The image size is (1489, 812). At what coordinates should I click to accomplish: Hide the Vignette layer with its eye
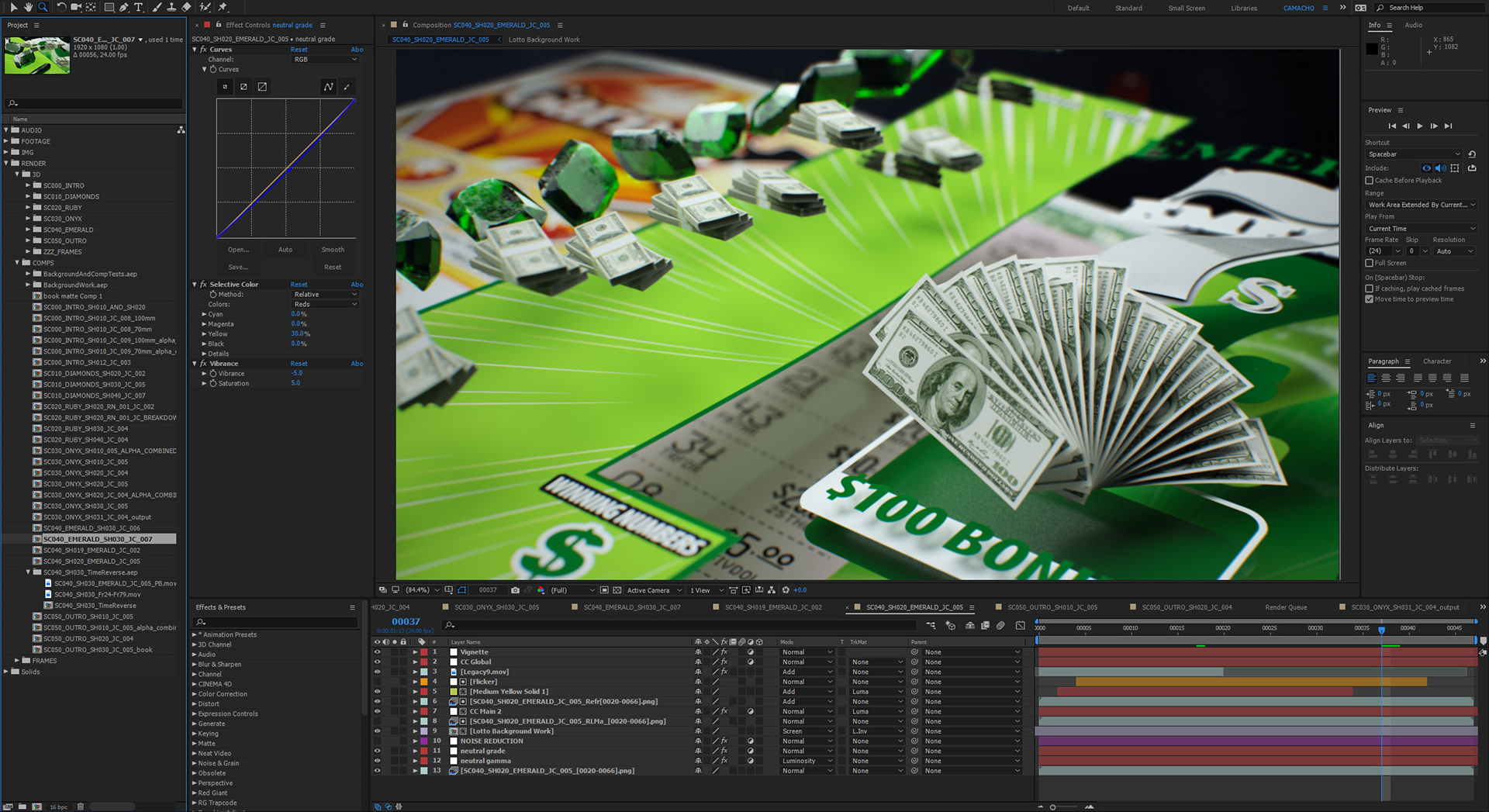(x=378, y=652)
